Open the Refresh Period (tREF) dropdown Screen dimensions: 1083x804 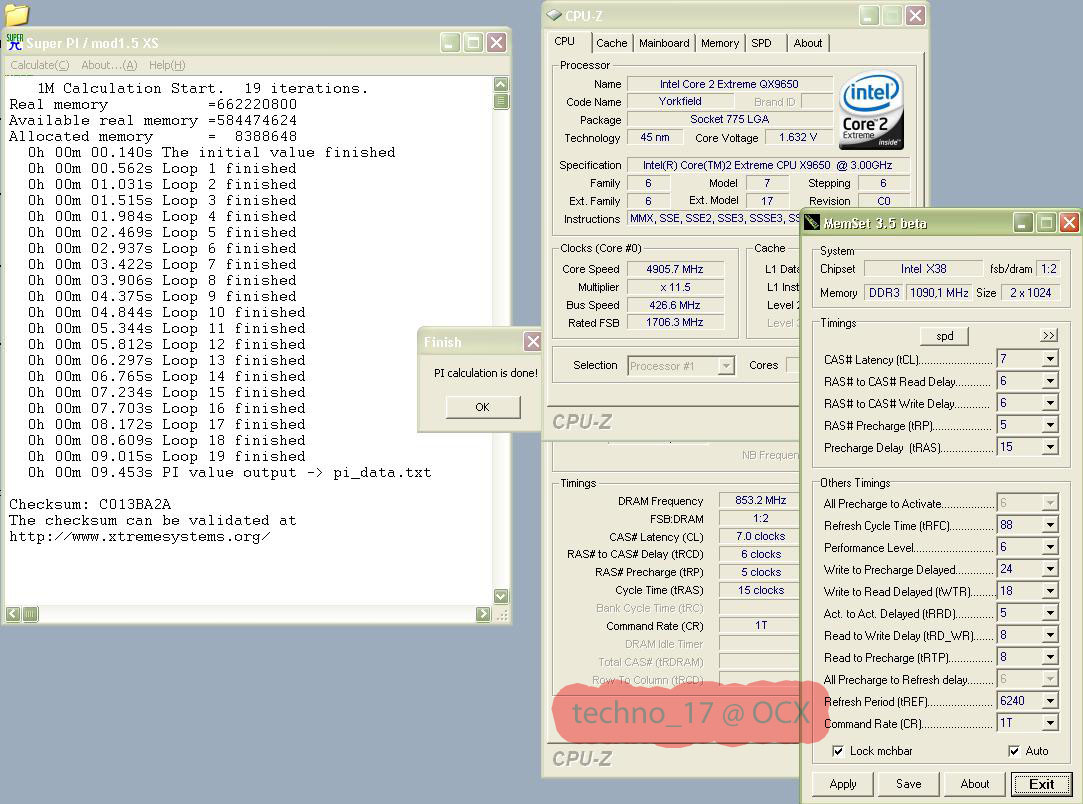click(1050, 702)
